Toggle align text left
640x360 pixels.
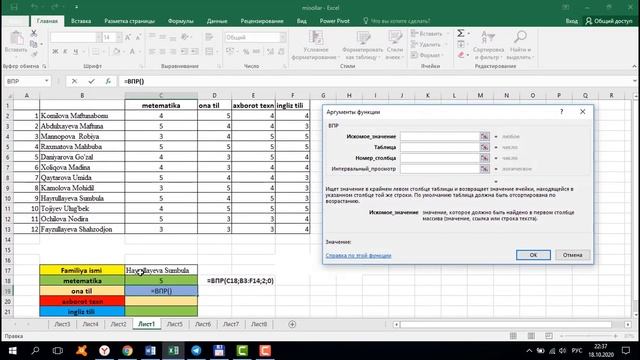point(152,51)
